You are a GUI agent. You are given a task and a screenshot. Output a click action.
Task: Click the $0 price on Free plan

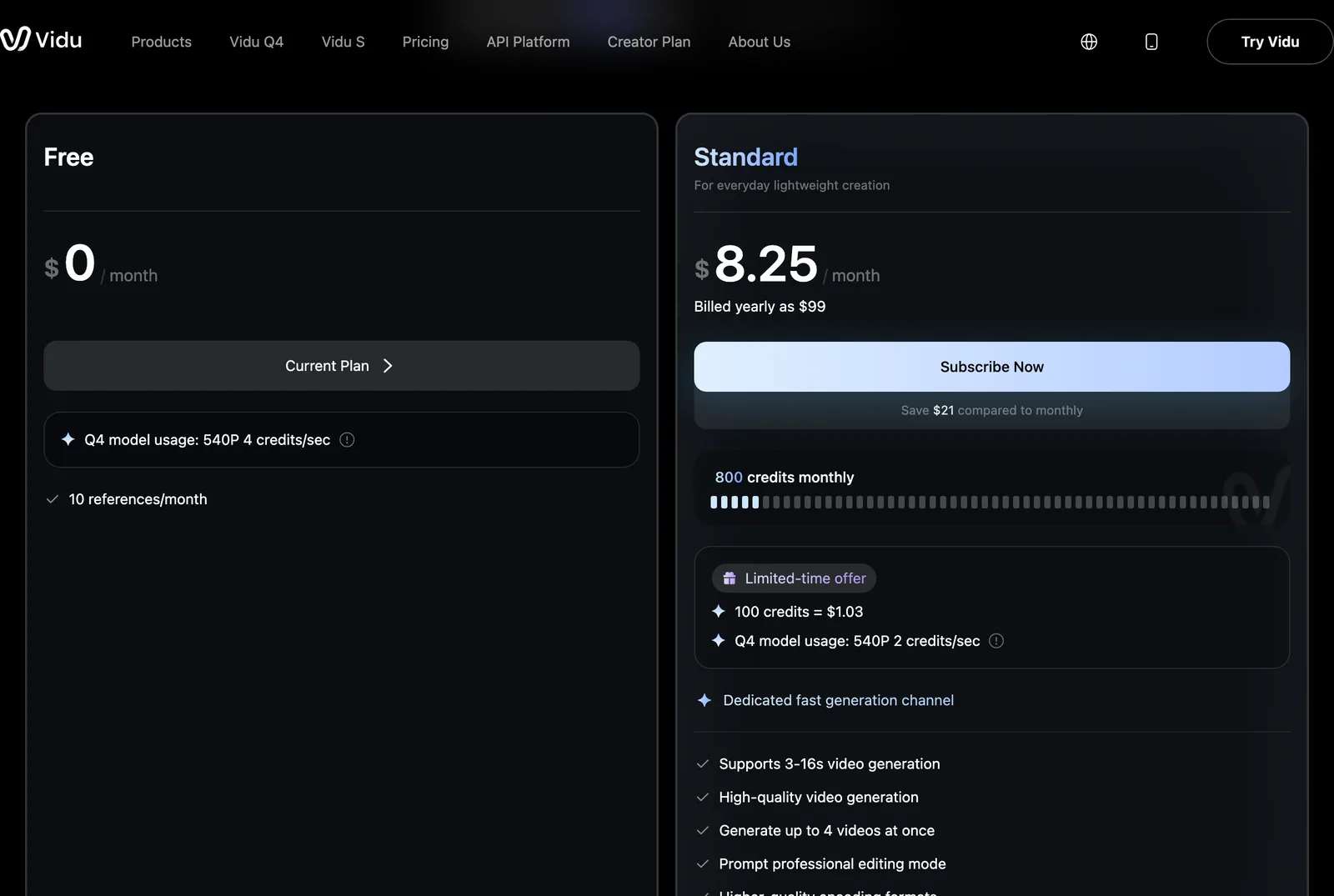(70, 264)
